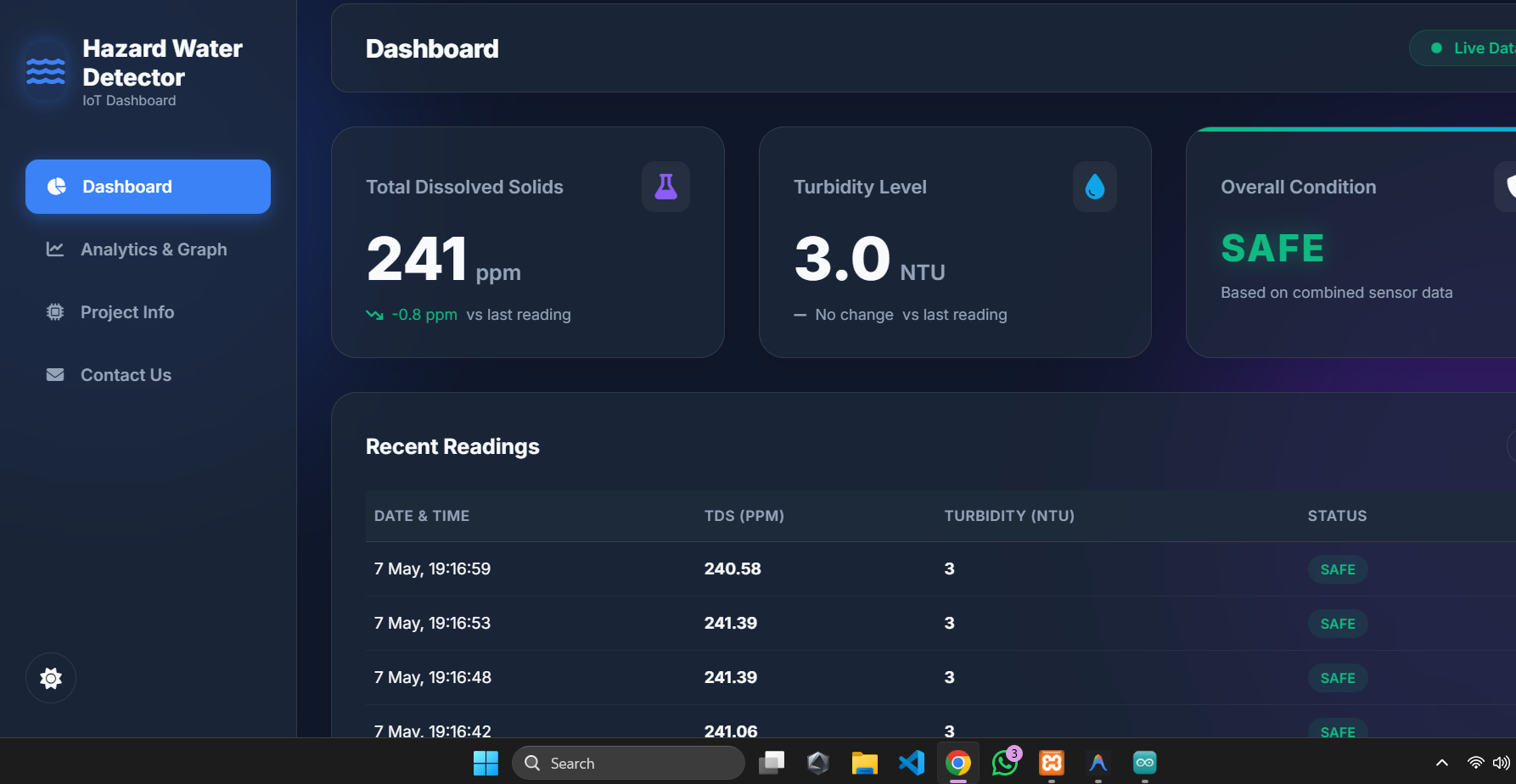1516x784 pixels.
Task: Open the blue A-shaped app in taskbar
Action: click(1098, 763)
